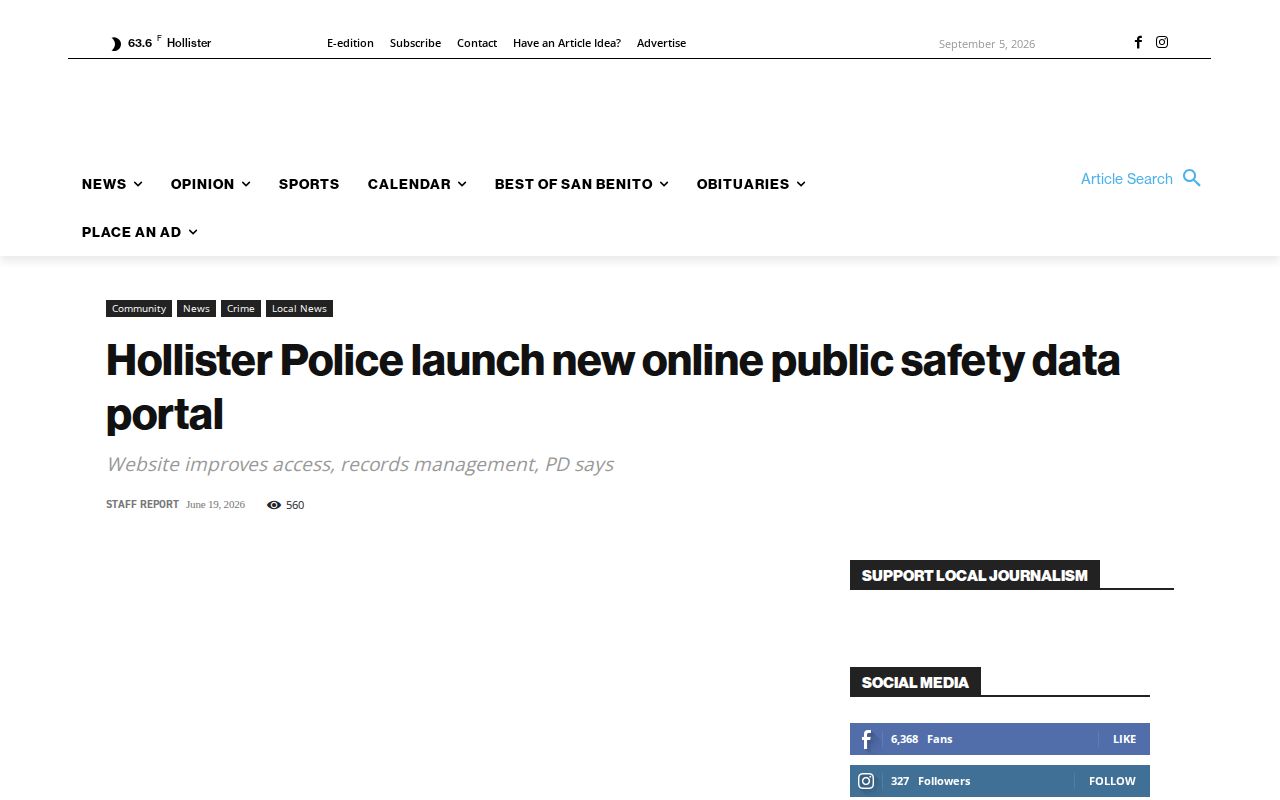Select the News category tag
The height and width of the screenshot is (800, 1280).
(196, 309)
